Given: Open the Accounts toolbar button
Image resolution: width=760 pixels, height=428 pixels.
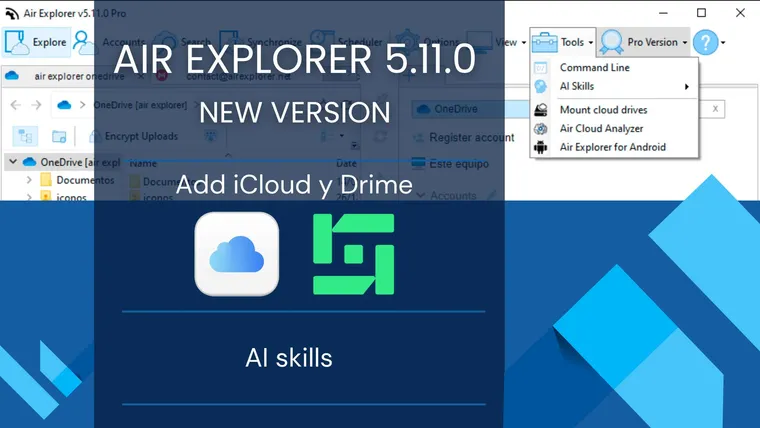Looking at the screenshot, I should [109, 42].
